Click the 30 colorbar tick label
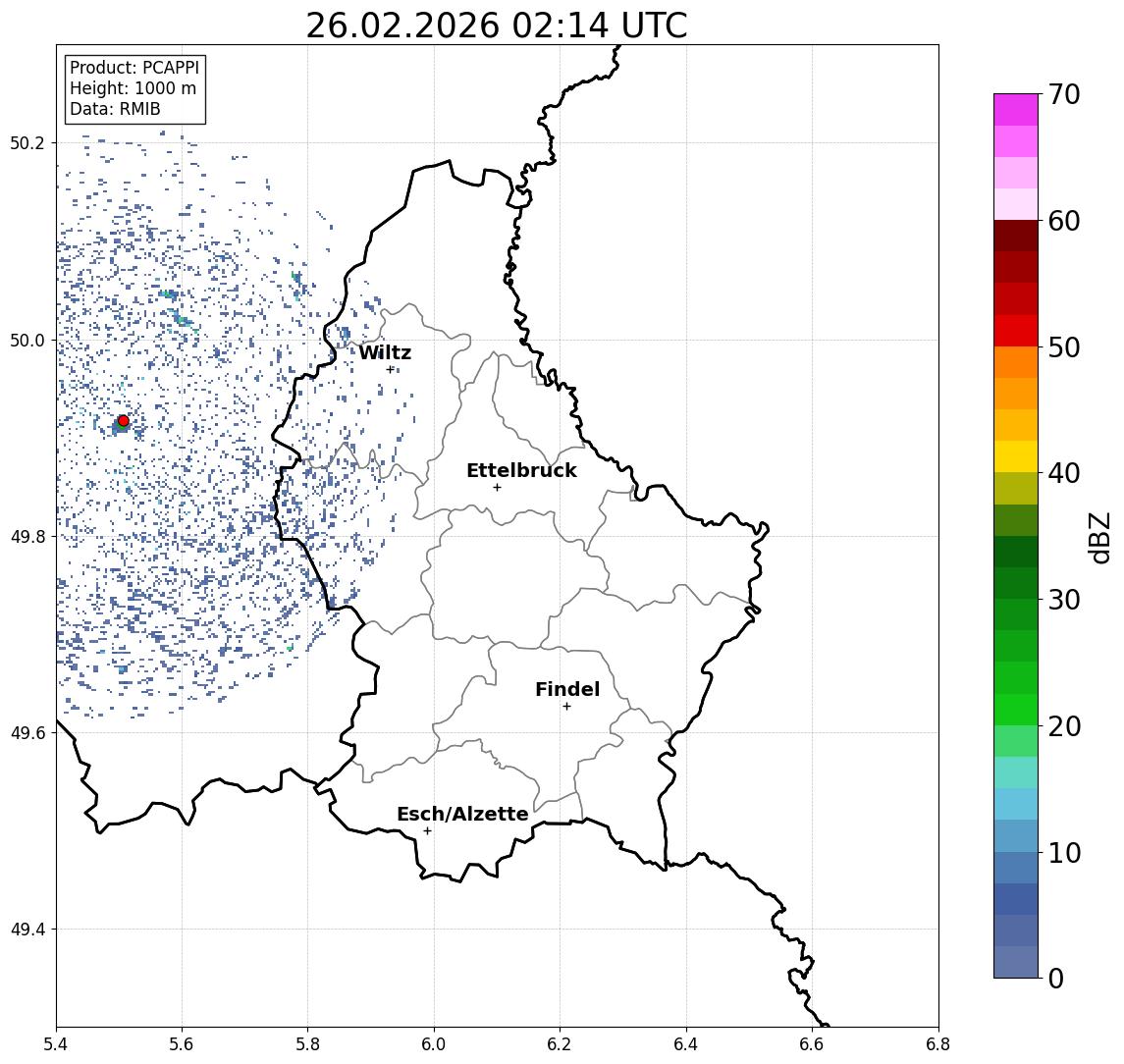The image size is (1124, 1064). pos(1064,600)
